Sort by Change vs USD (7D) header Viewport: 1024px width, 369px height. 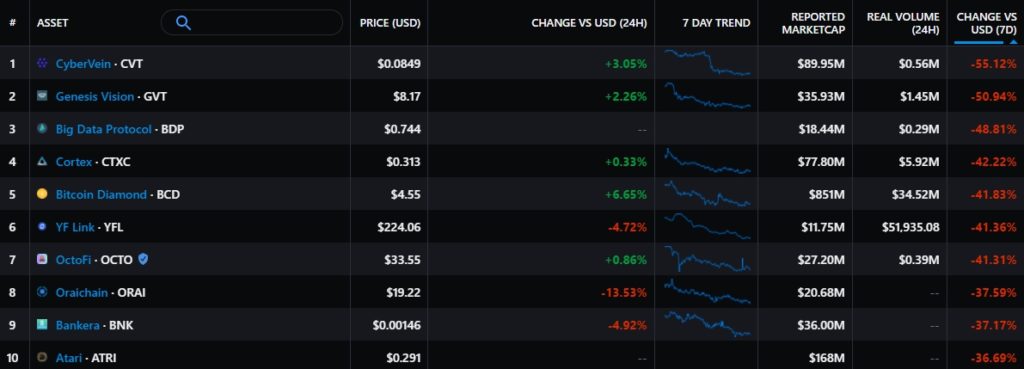click(986, 23)
